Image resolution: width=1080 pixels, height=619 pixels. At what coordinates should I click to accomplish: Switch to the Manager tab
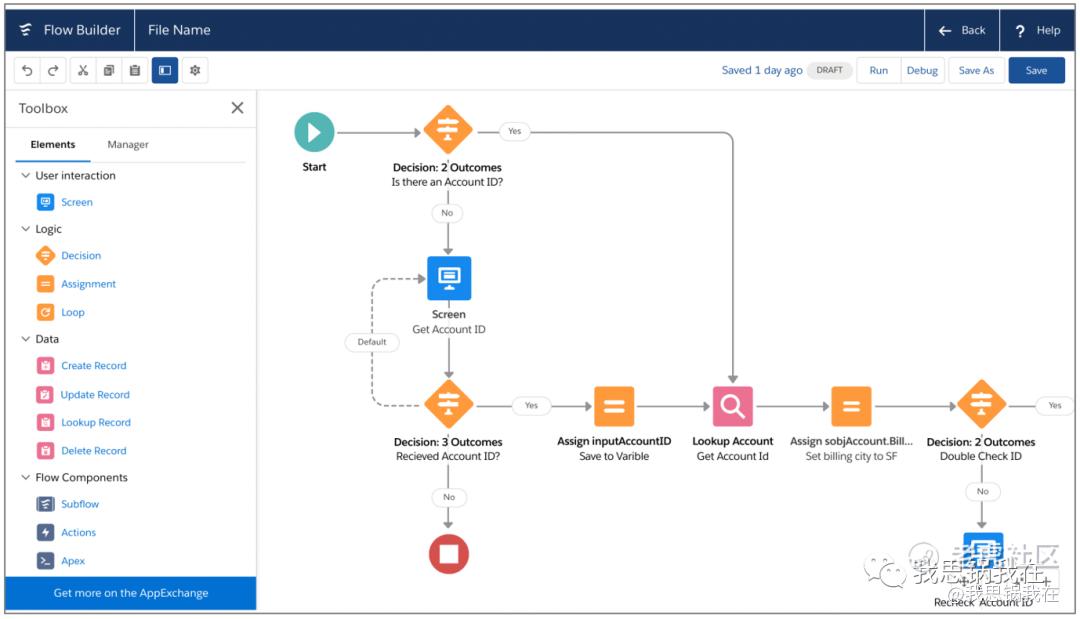(128, 145)
